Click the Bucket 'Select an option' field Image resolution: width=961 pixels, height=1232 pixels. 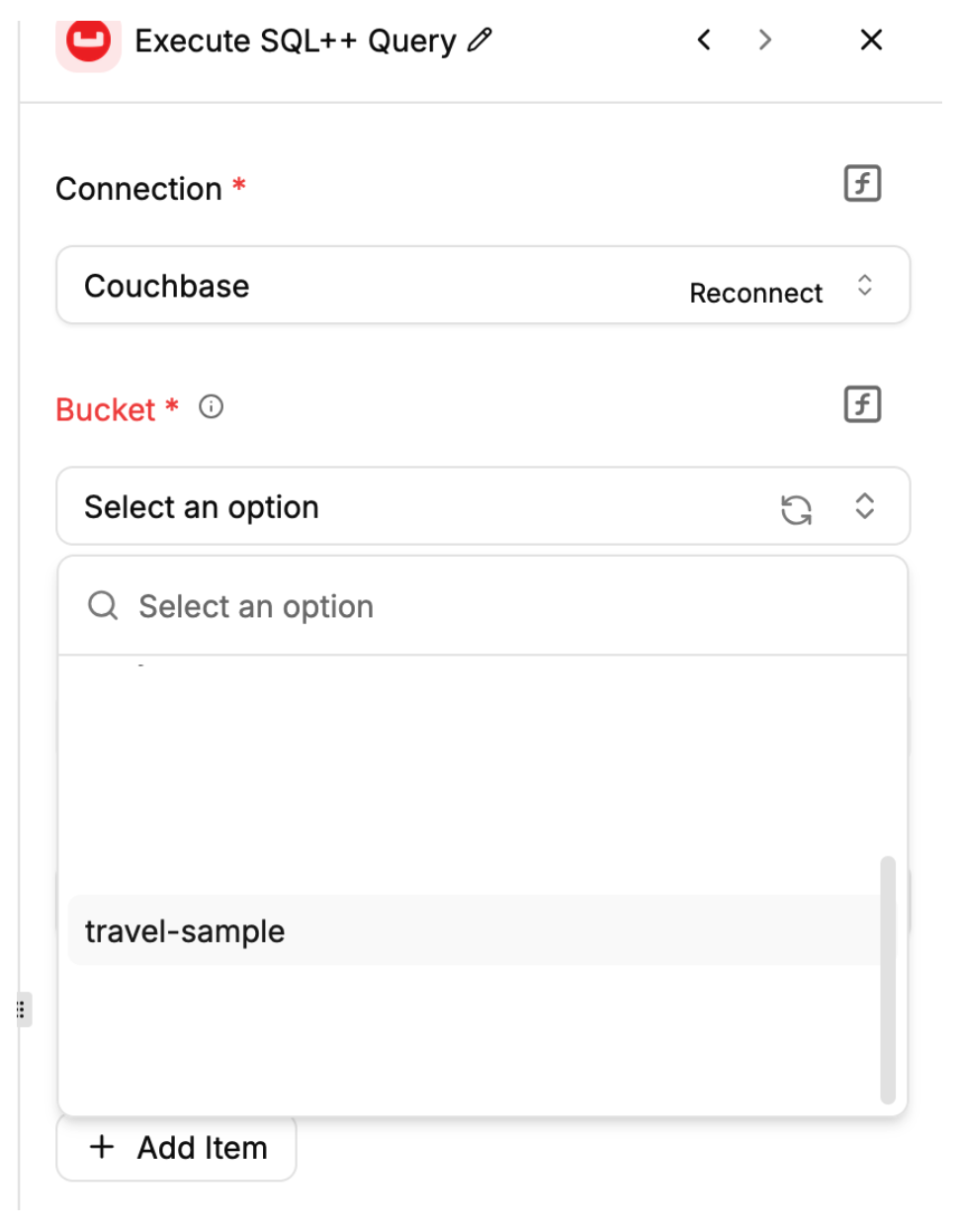click(395, 506)
